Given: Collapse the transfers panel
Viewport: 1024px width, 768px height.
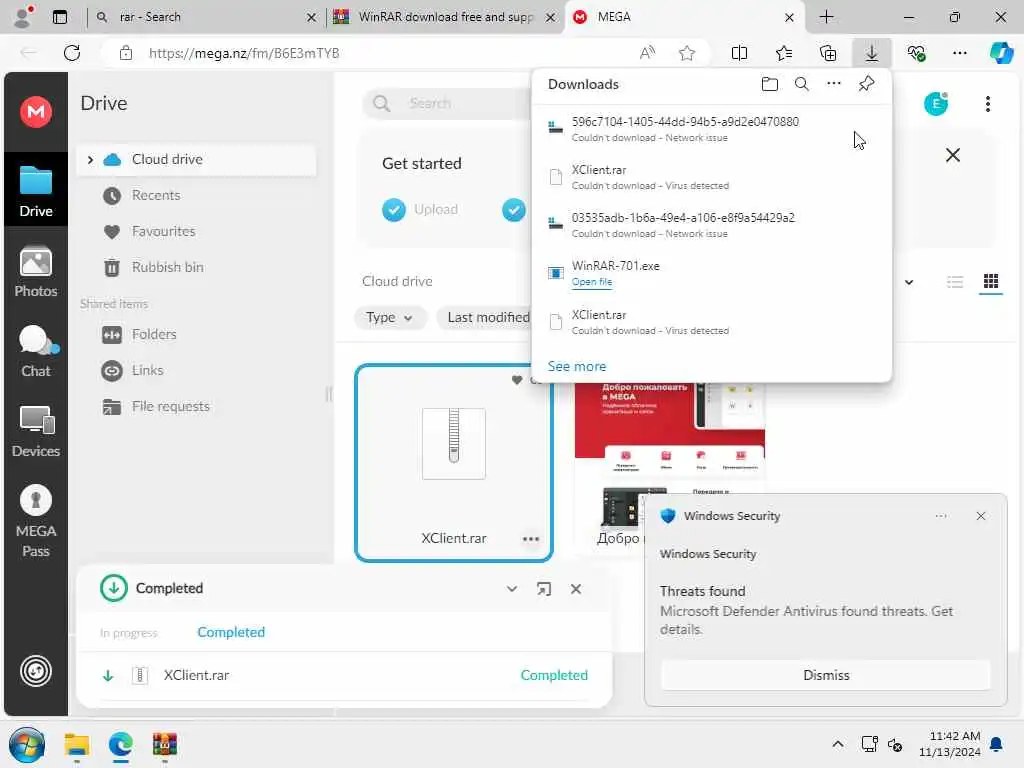Looking at the screenshot, I should pyautogui.click(x=512, y=589).
